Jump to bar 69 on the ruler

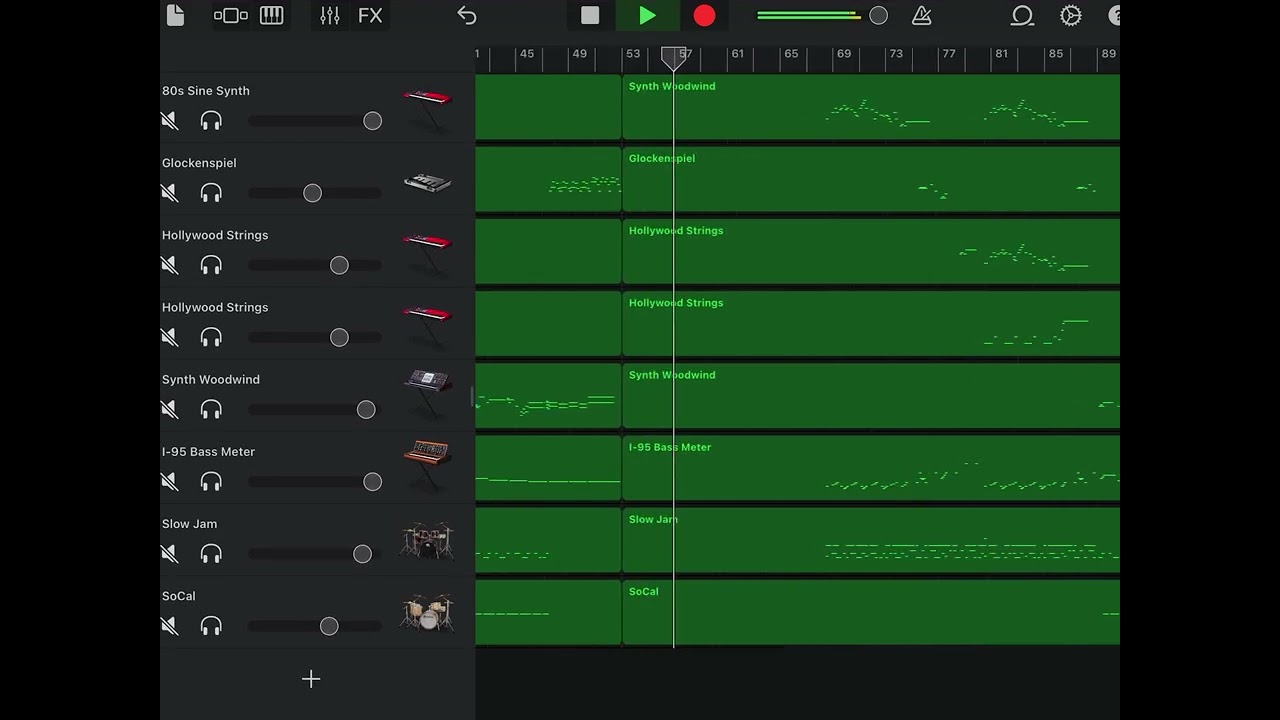[x=844, y=54]
